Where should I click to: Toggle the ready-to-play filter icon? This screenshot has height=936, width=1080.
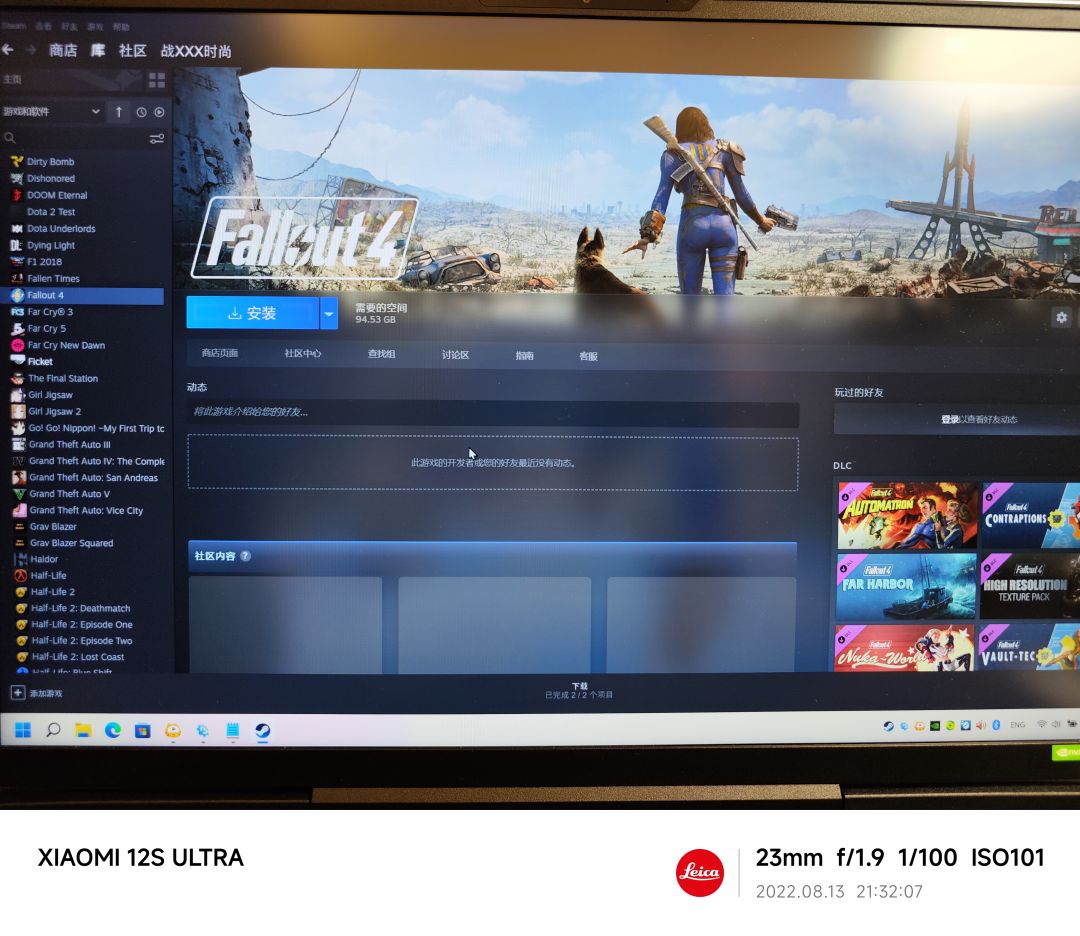pyautogui.click(x=159, y=112)
